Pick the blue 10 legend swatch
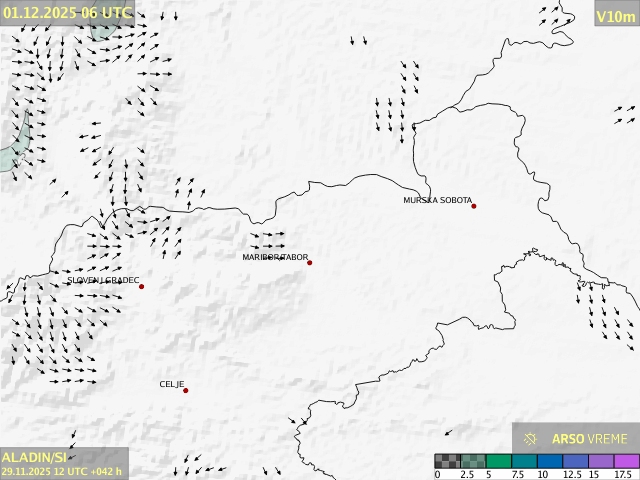Image resolution: width=640 pixels, height=480 pixels. click(x=549, y=461)
